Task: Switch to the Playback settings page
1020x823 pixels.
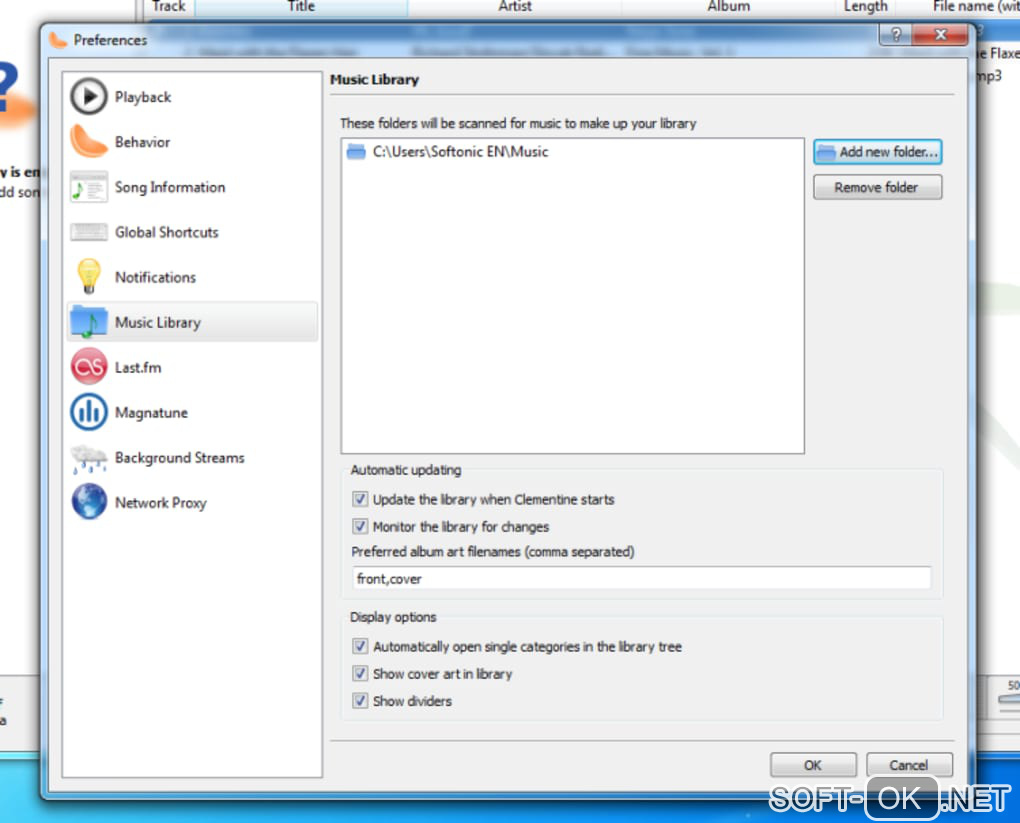Action: point(192,96)
